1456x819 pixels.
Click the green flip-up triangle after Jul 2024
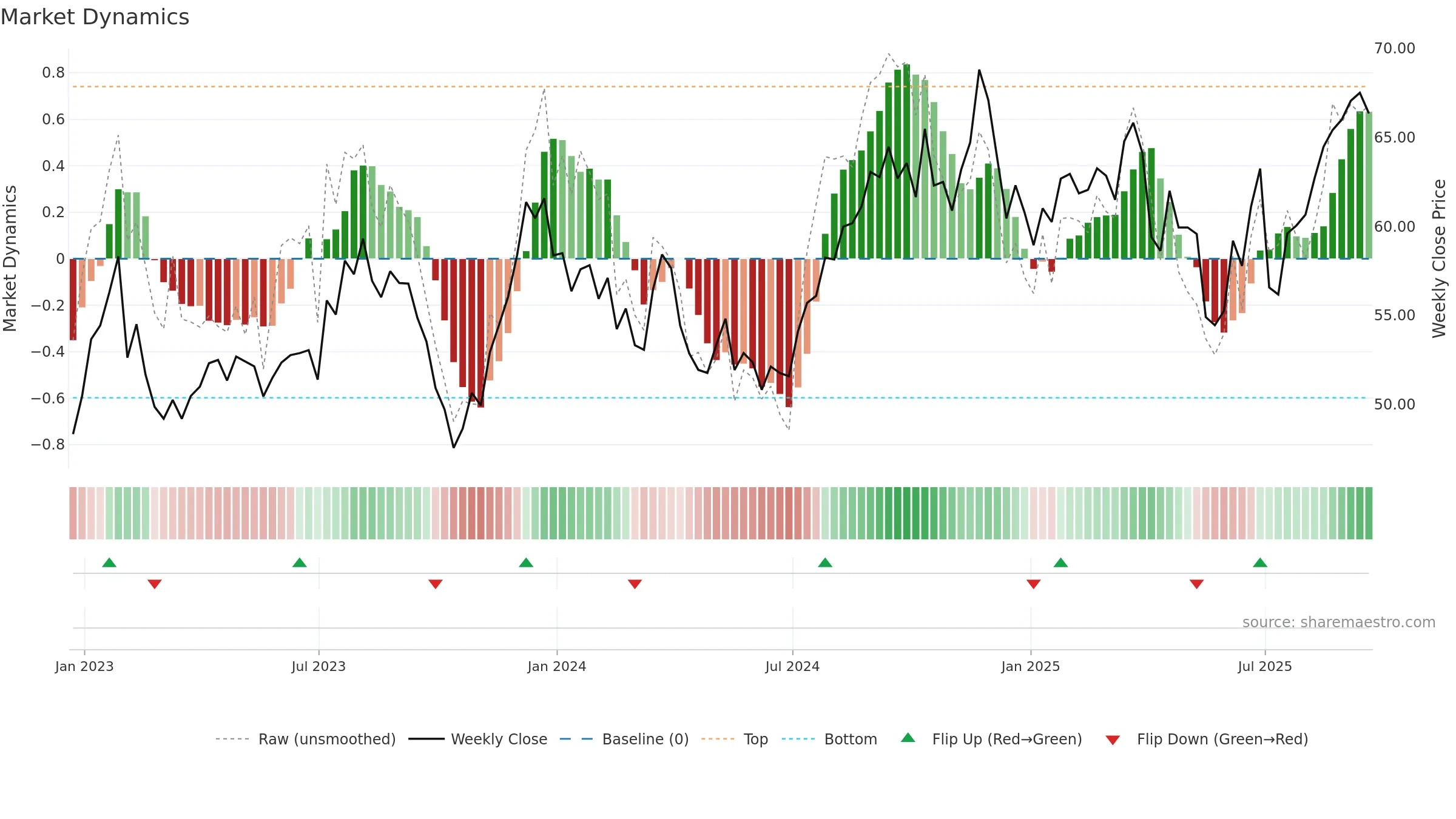tap(825, 563)
